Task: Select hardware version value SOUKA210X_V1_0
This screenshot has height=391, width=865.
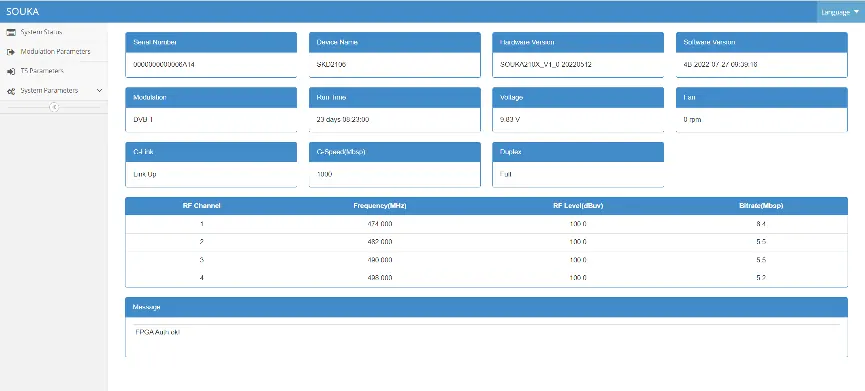Action: click(x=546, y=65)
